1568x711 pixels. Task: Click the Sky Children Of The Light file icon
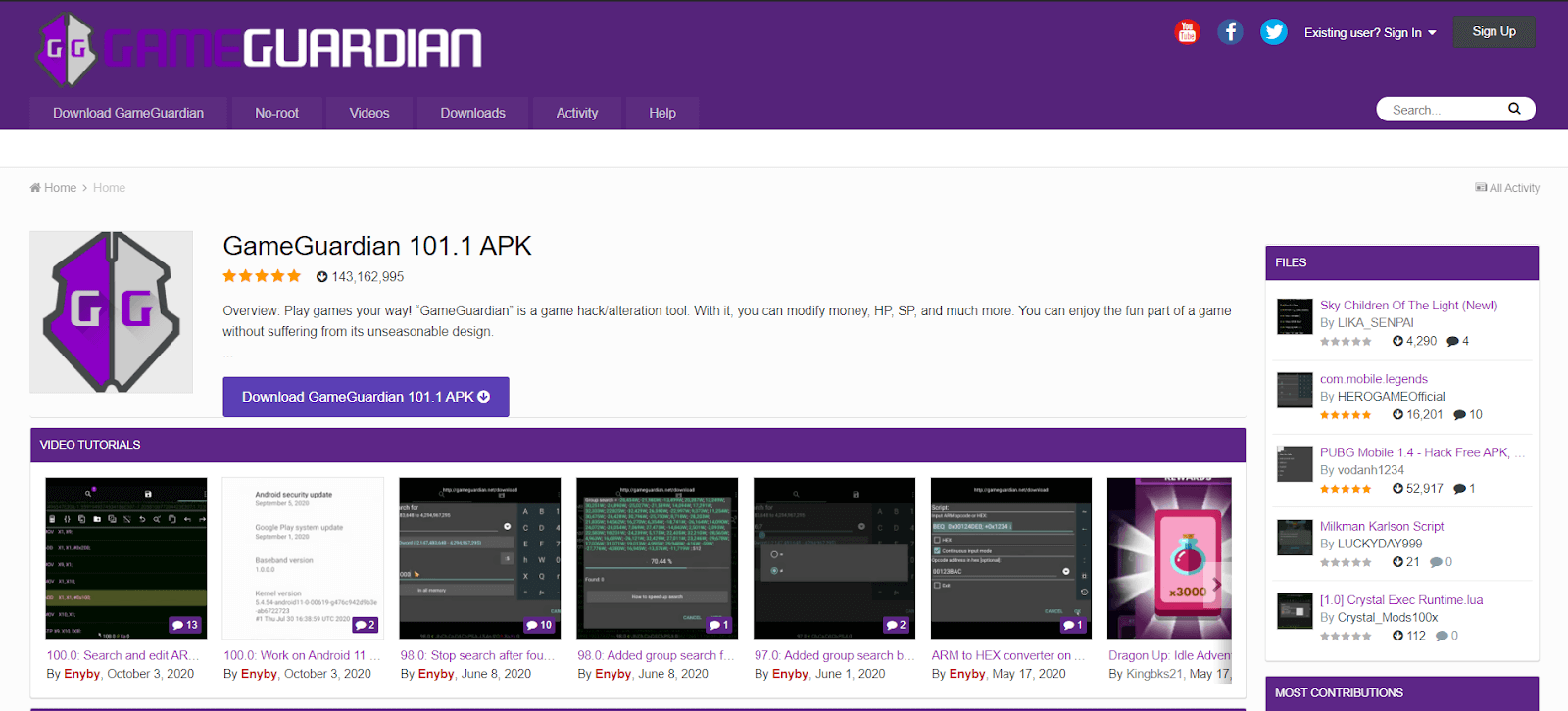[1295, 316]
